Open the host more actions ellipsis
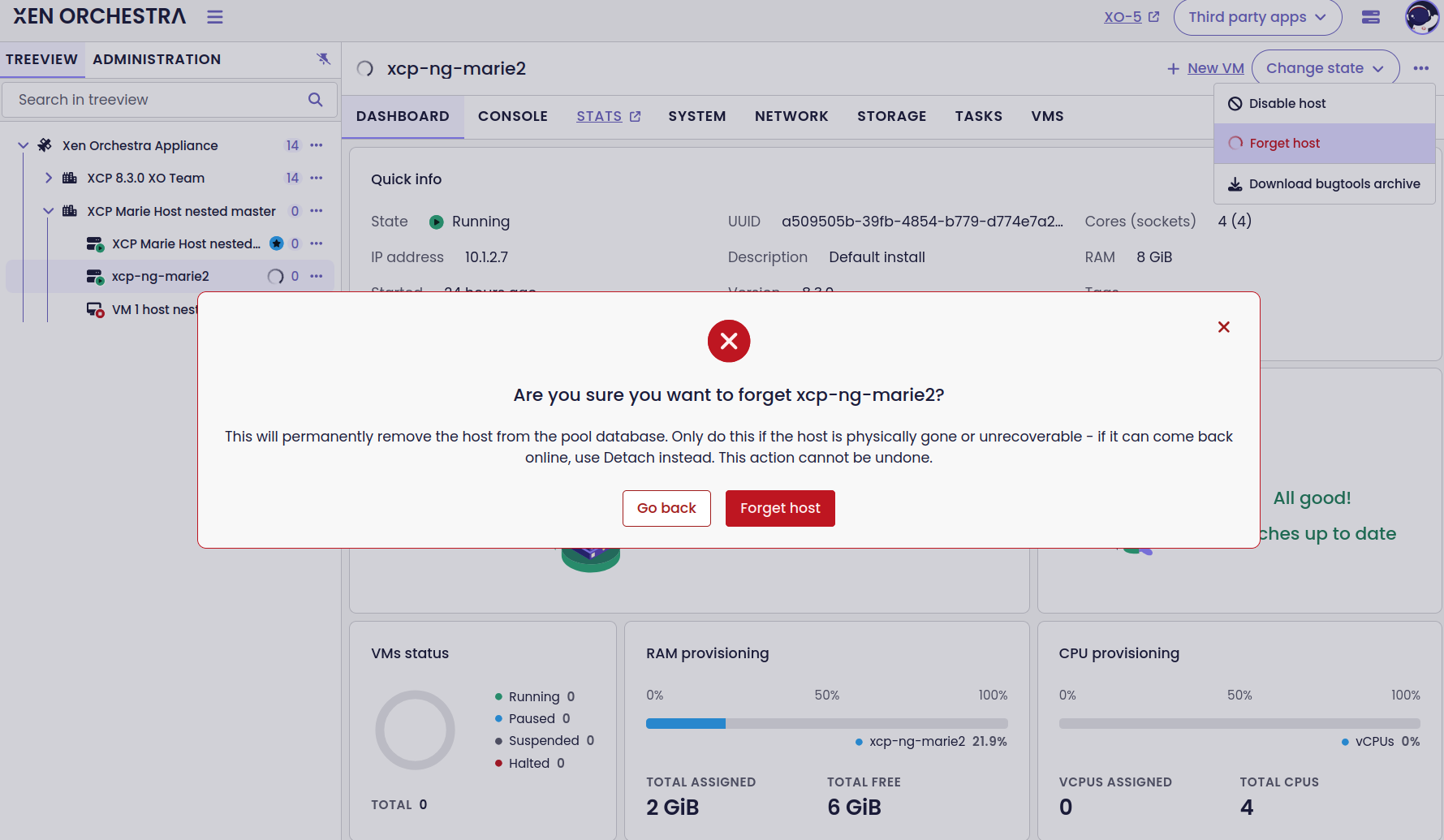This screenshot has height=840, width=1444. coord(1421,68)
